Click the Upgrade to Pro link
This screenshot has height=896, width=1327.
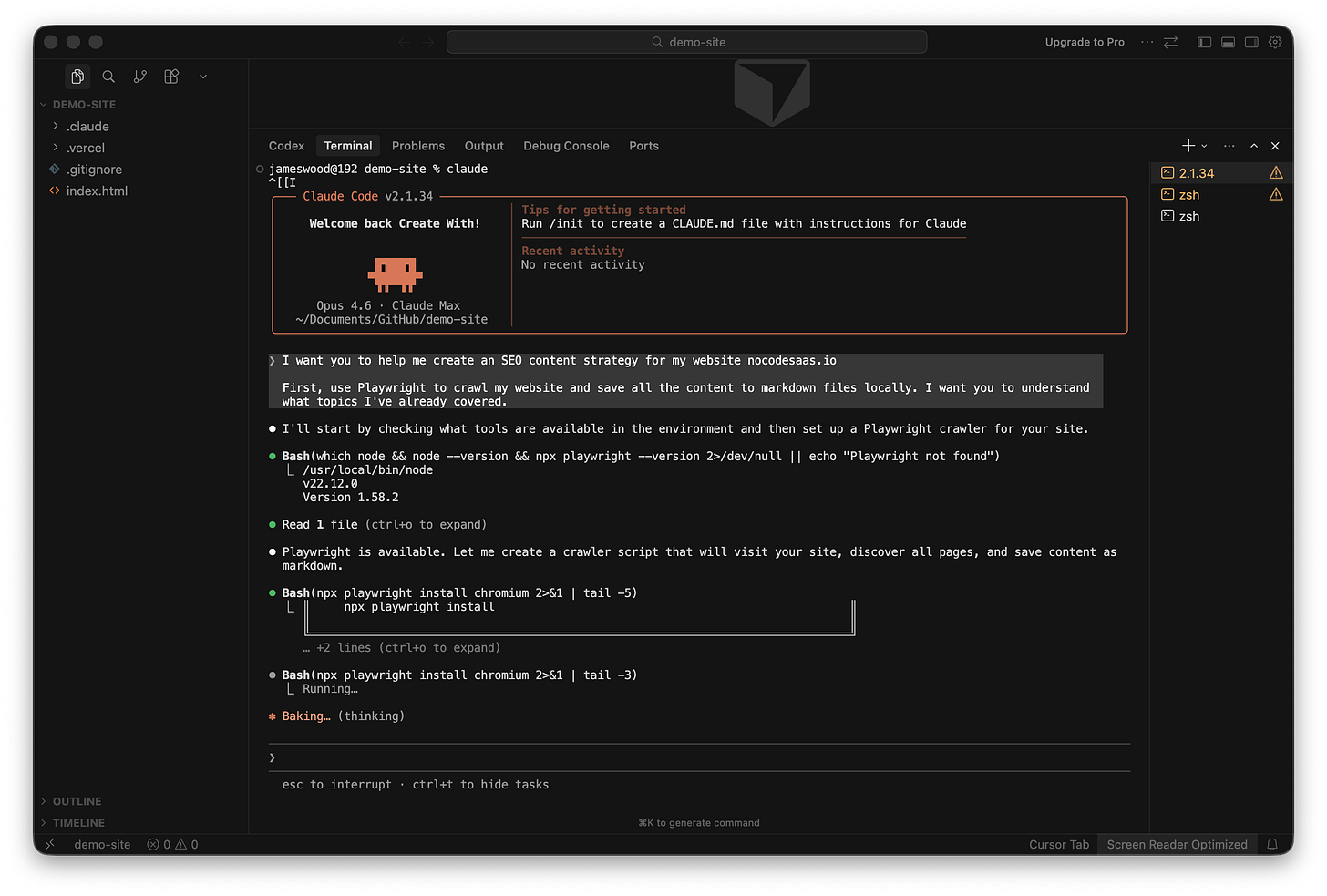coord(1085,42)
